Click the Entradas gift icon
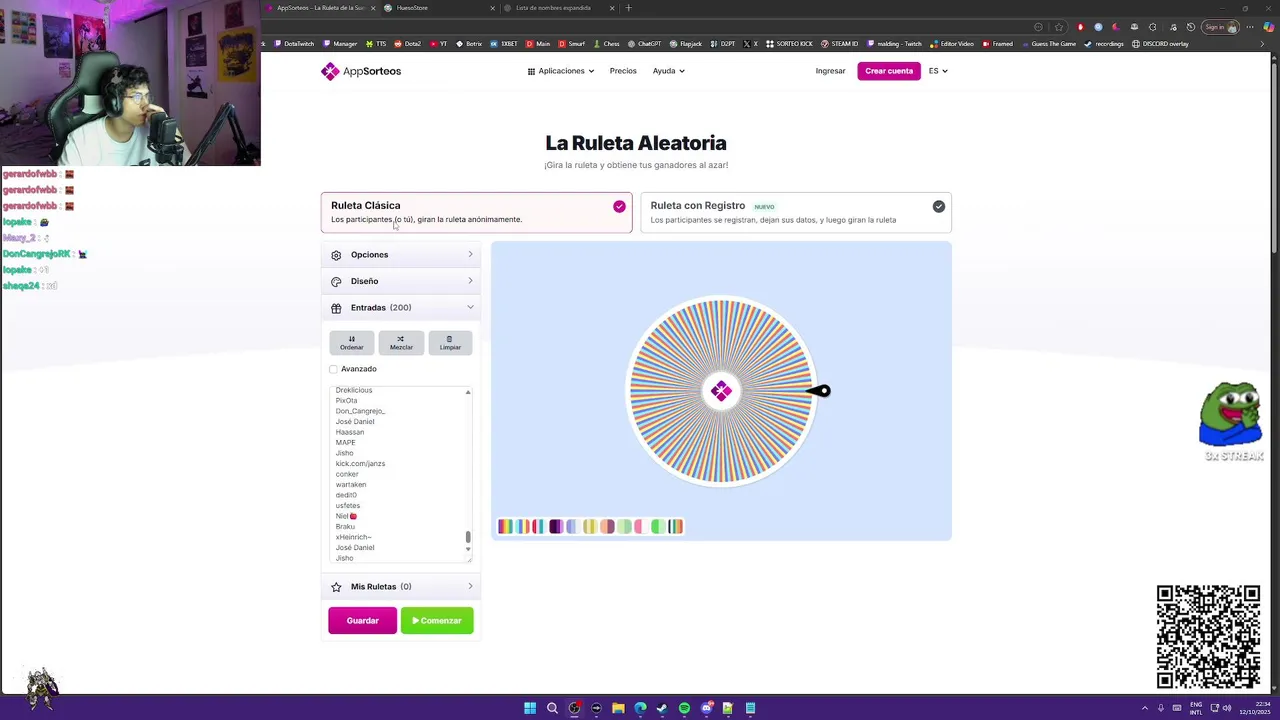Screen dimensions: 1280x720 (336, 308)
